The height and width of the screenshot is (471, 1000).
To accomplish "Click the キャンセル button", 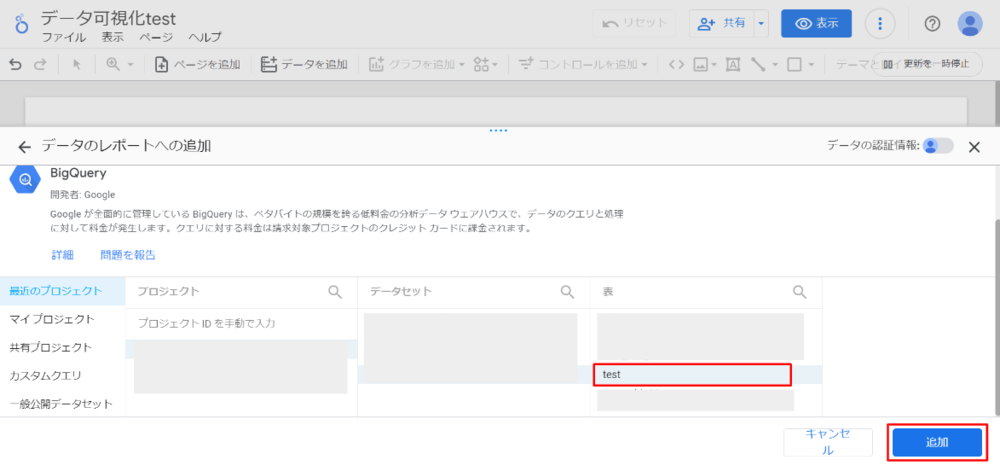I will point(827,442).
